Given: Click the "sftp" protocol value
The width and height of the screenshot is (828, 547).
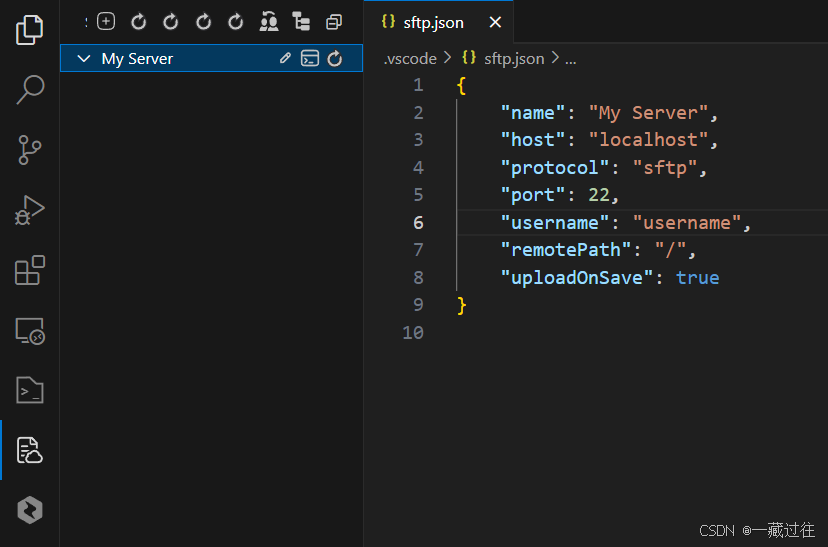Looking at the screenshot, I should coord(665,168).
